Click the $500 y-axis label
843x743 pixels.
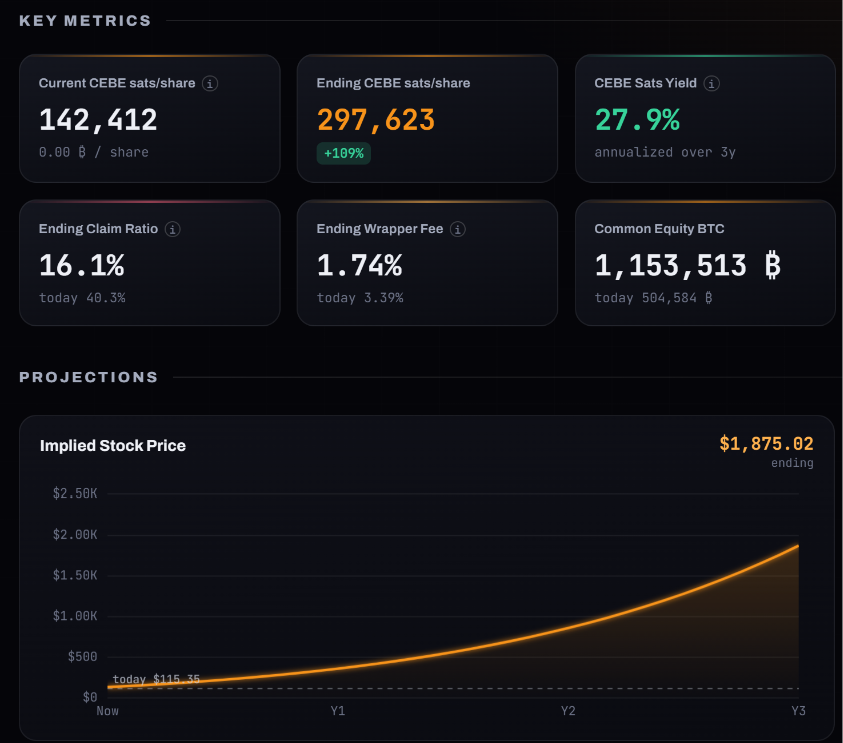82,656
